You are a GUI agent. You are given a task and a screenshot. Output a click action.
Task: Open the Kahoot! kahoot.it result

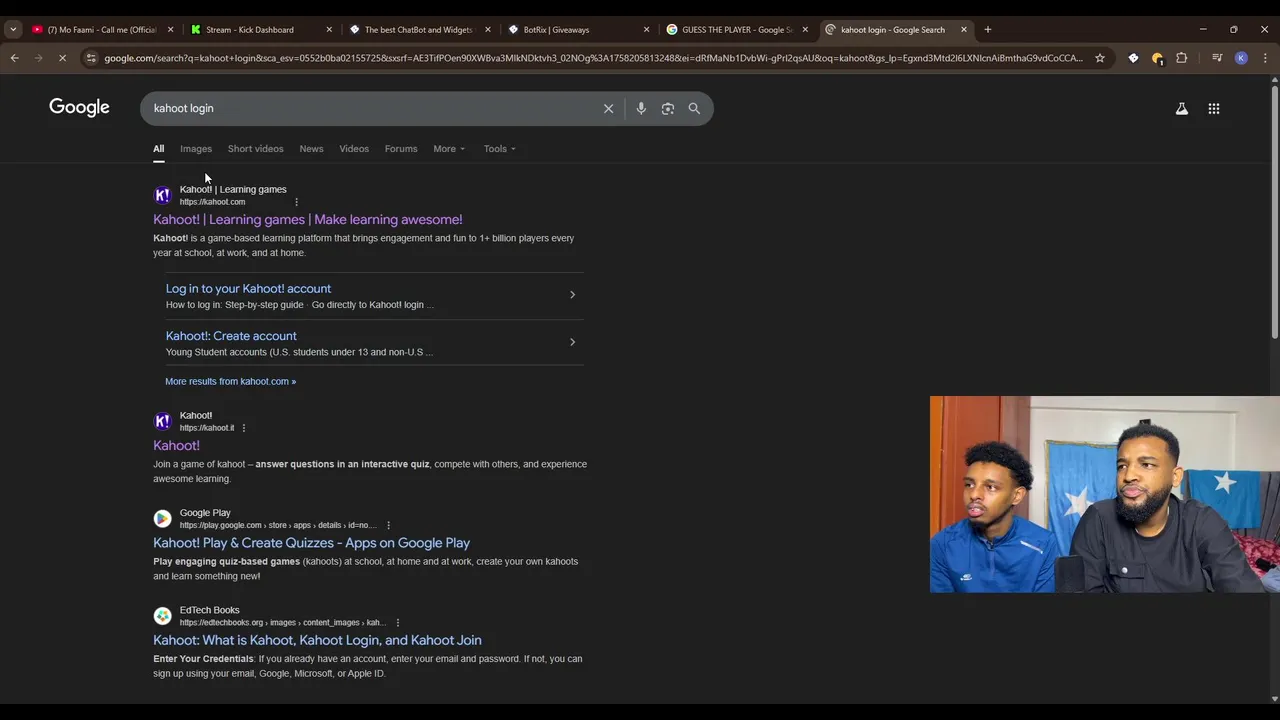pyautogui.click(x=176, y=446)
